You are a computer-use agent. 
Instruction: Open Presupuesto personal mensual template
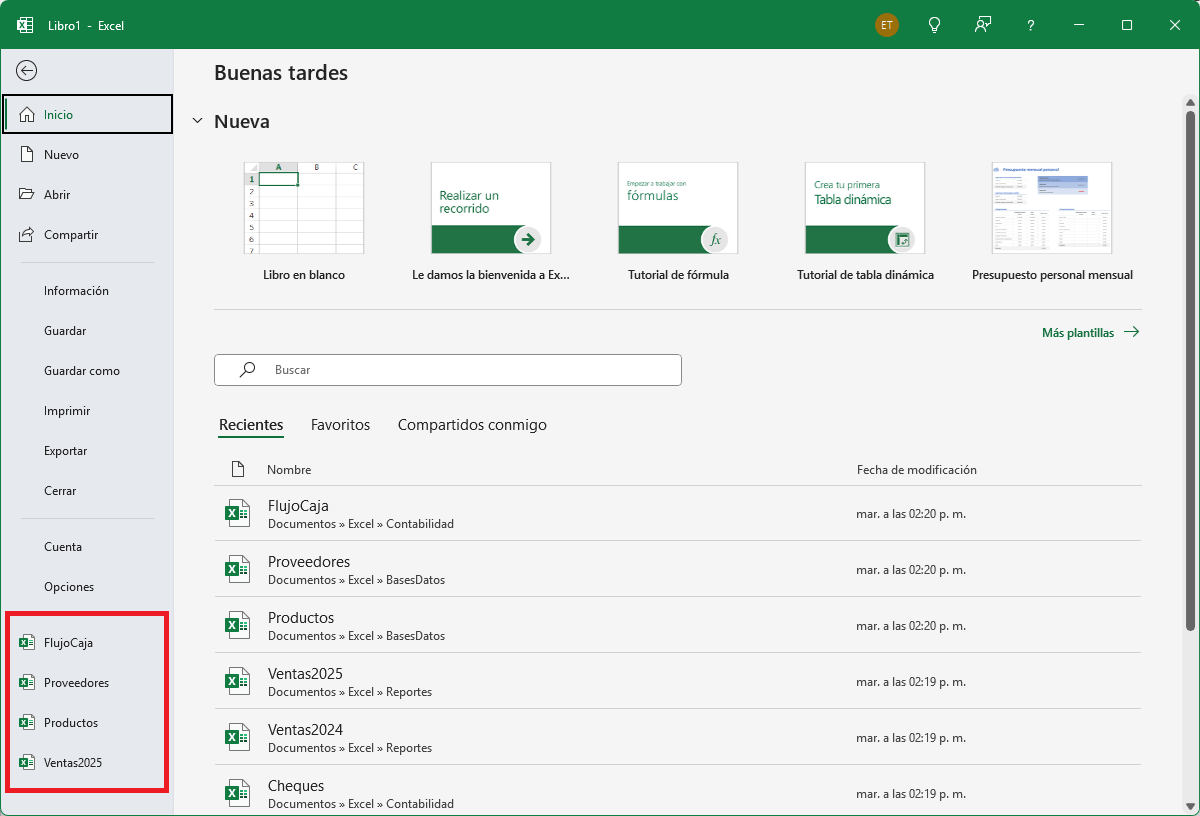tap(1052, 221)
